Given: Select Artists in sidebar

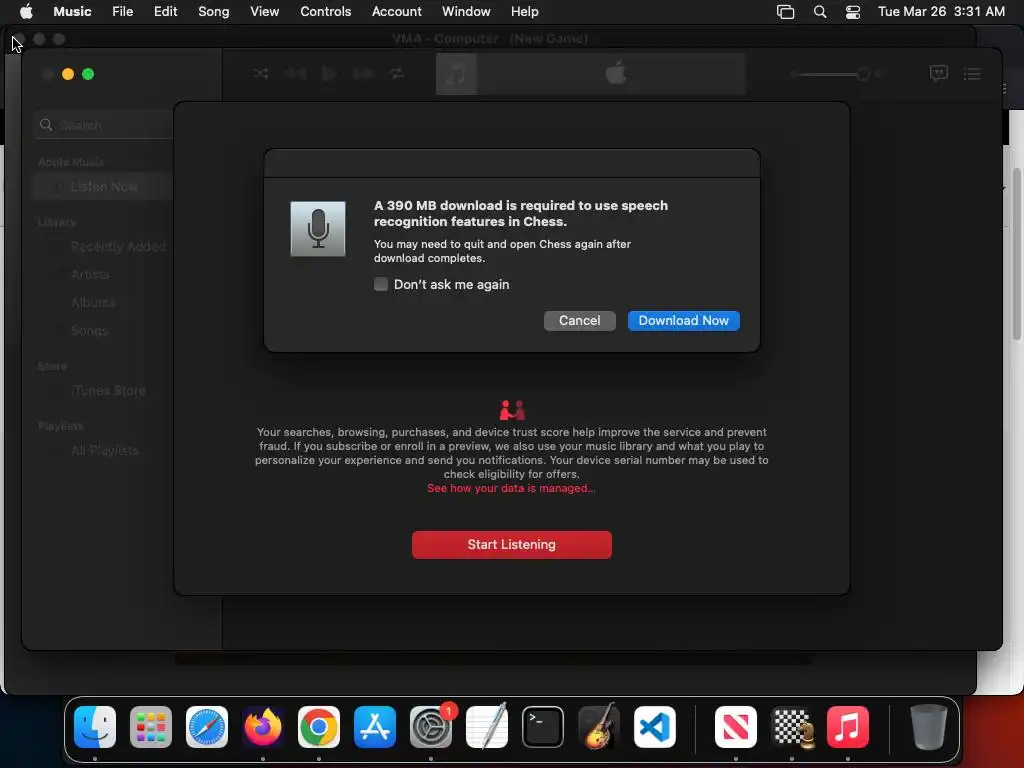Looking at the screenshot, I should [90, 275].
